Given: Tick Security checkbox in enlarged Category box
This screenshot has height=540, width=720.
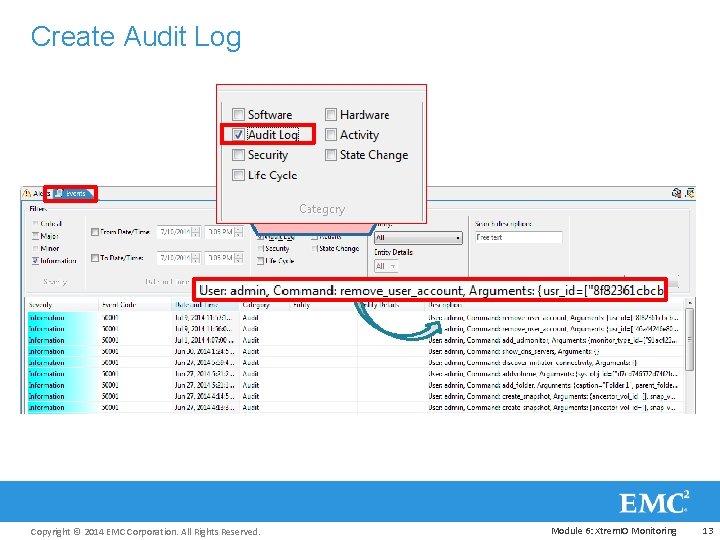Looking at the screenshot, I should 238,154.
